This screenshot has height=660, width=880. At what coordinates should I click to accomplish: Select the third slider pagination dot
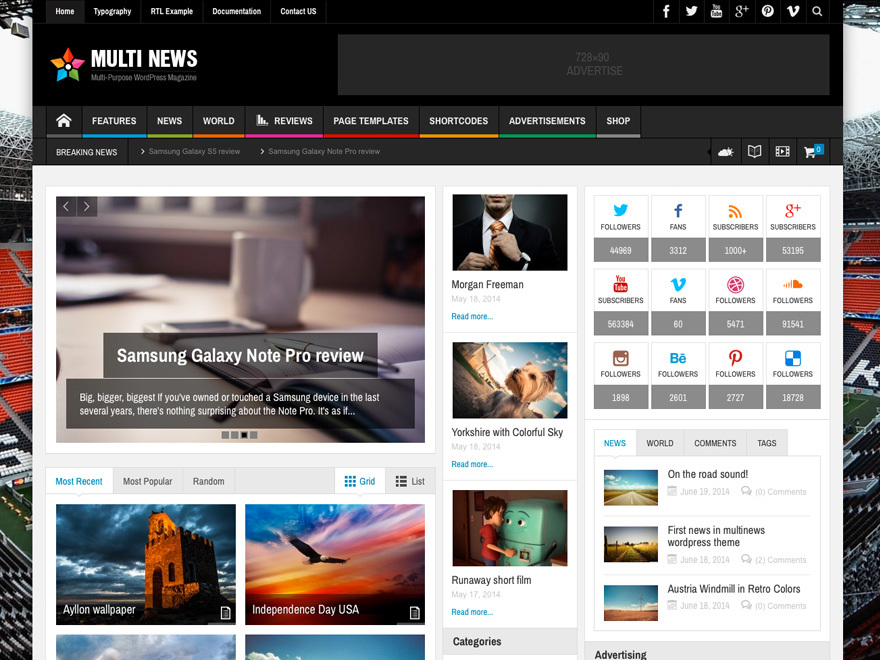tap(244, 435)
